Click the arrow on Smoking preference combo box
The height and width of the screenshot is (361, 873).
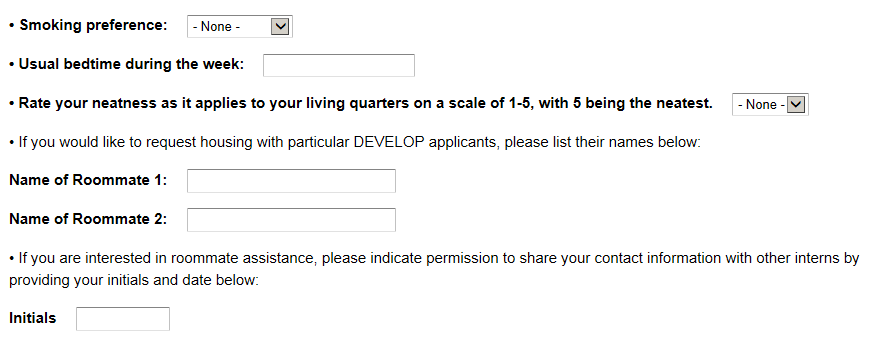[280, 26]
